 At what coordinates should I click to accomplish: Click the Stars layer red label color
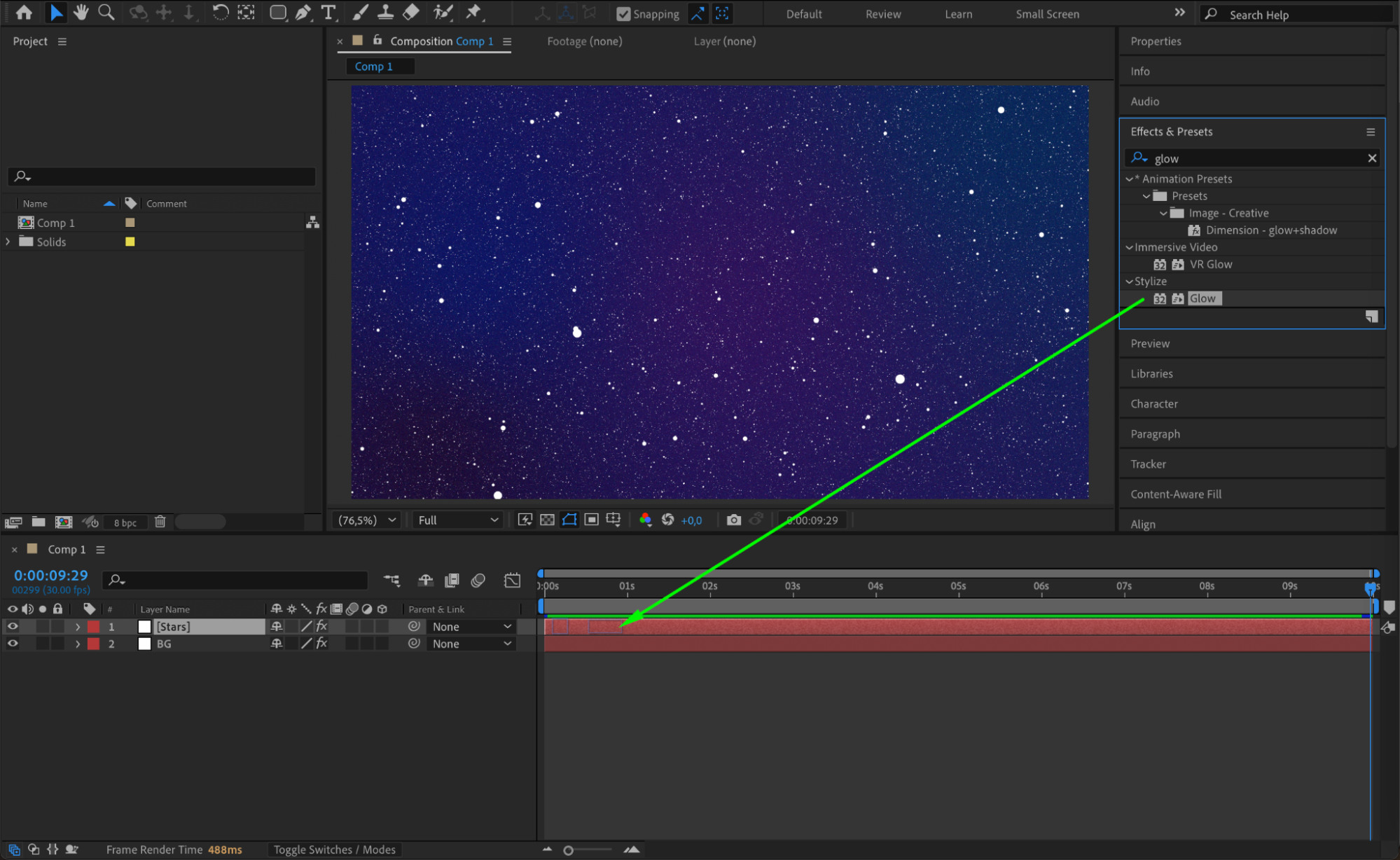point(93,626)
